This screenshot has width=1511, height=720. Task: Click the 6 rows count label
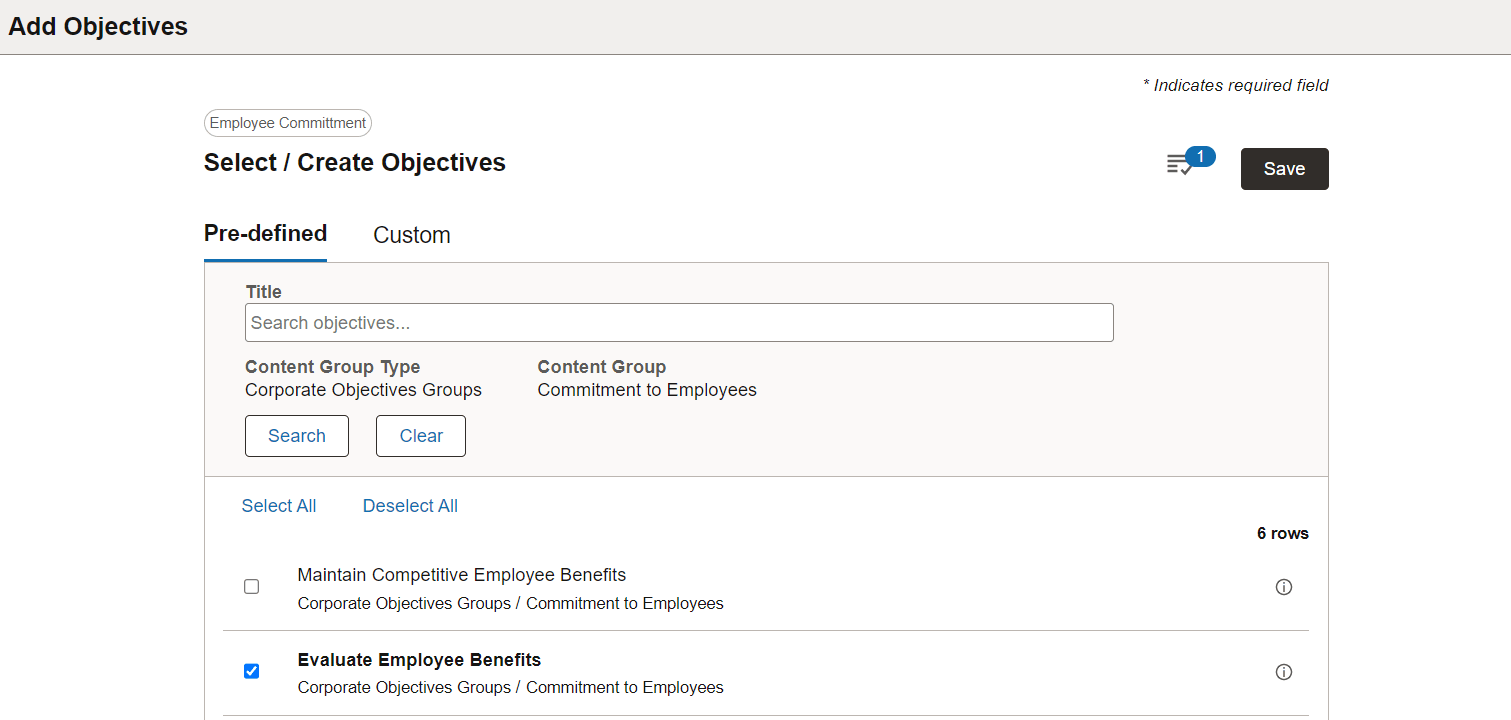point(1282,533)
